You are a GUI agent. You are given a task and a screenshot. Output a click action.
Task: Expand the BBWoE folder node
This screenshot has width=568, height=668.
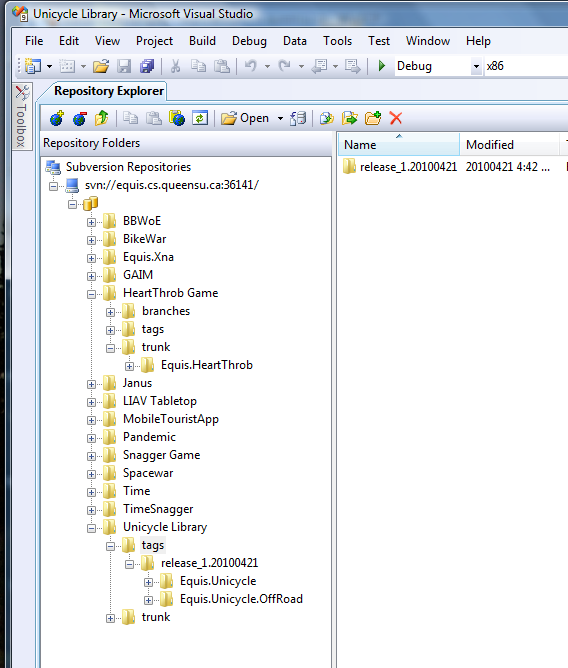pyautogui.click(x=91, y=222)
